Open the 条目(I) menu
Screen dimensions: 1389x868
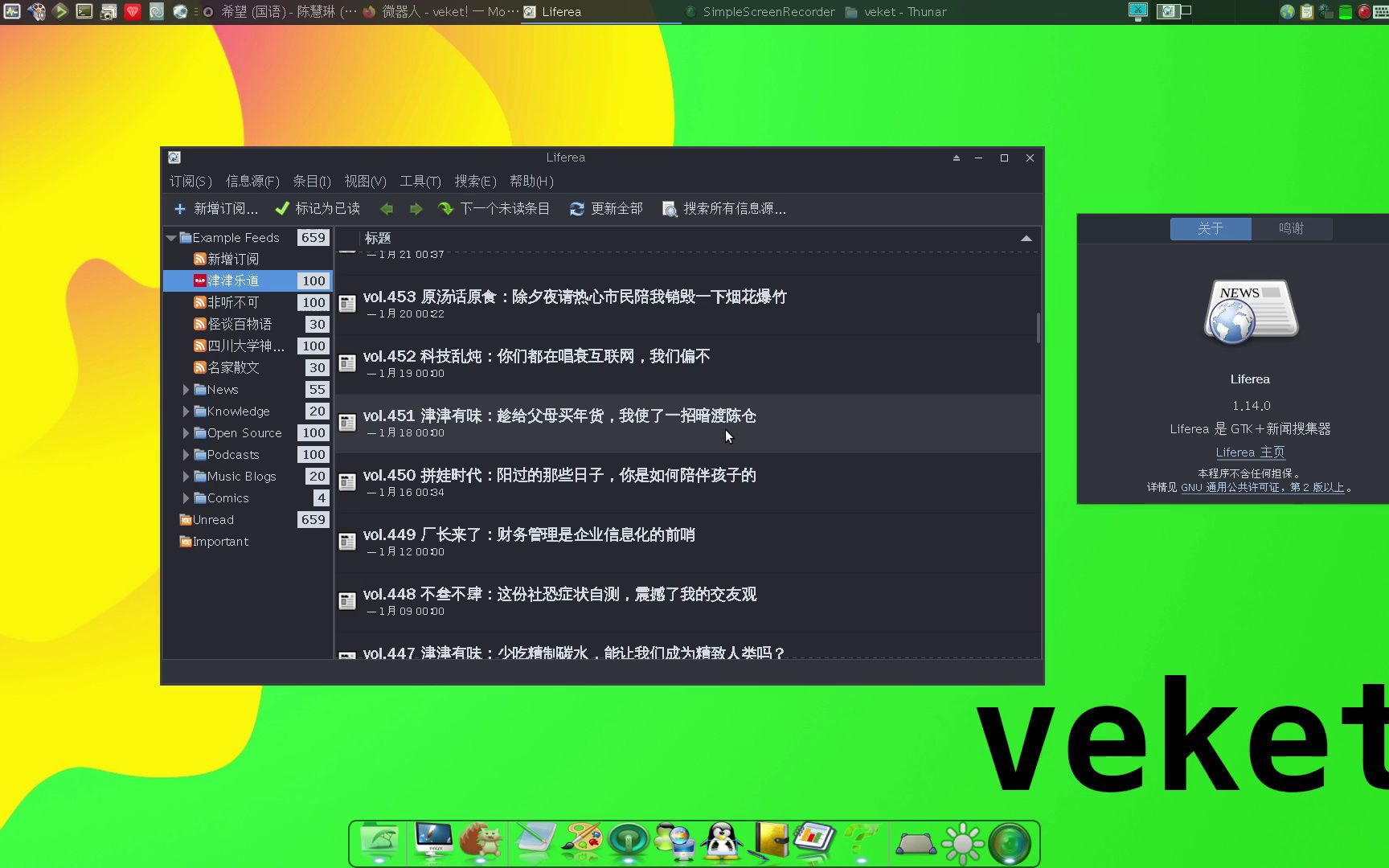[312, 182]
